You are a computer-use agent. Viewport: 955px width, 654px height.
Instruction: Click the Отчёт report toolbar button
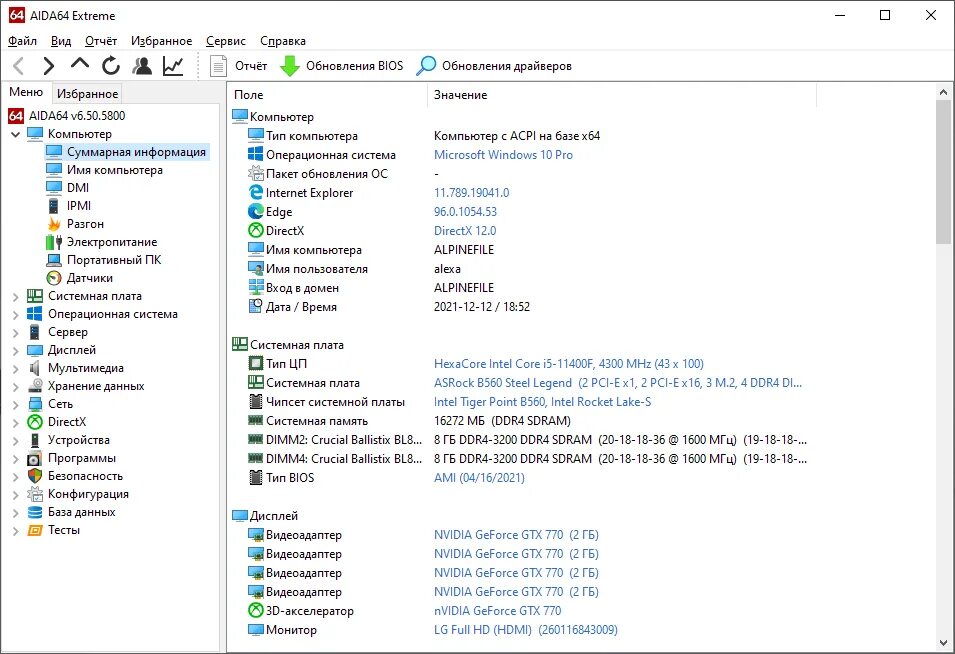coord(238,66)
